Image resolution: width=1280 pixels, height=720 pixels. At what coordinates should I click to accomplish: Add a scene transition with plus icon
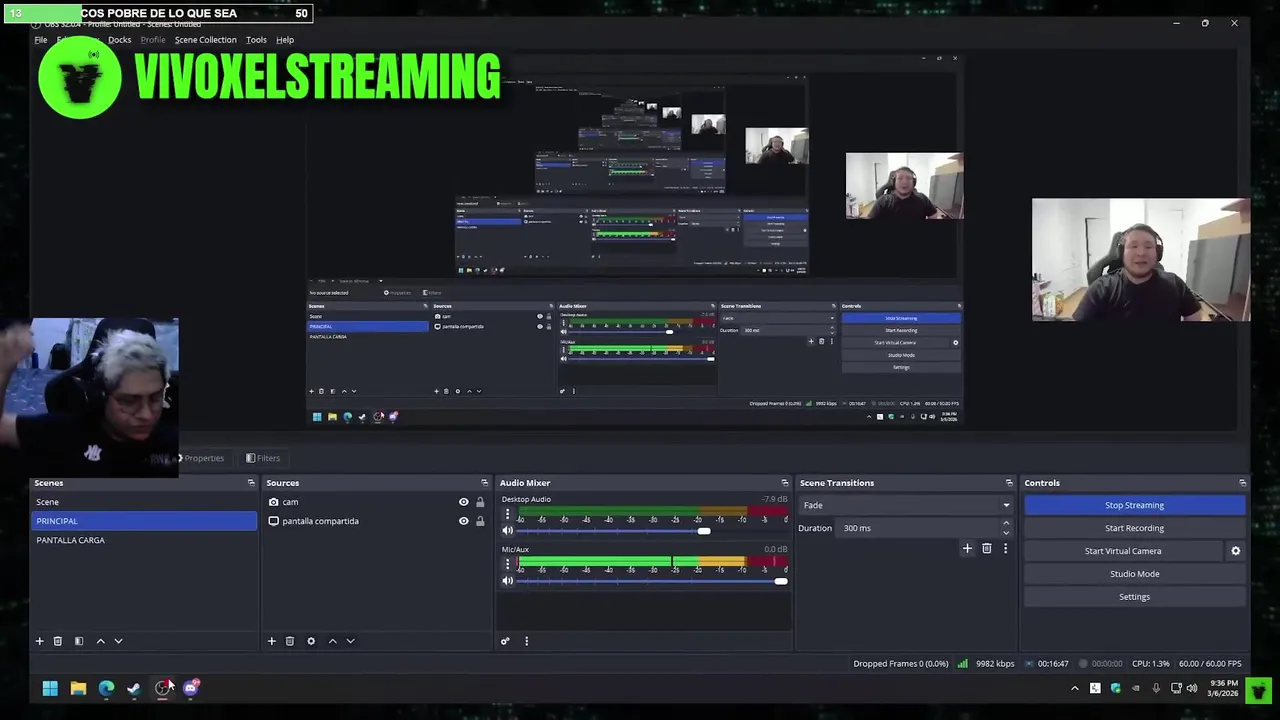(x=967, y=548)
